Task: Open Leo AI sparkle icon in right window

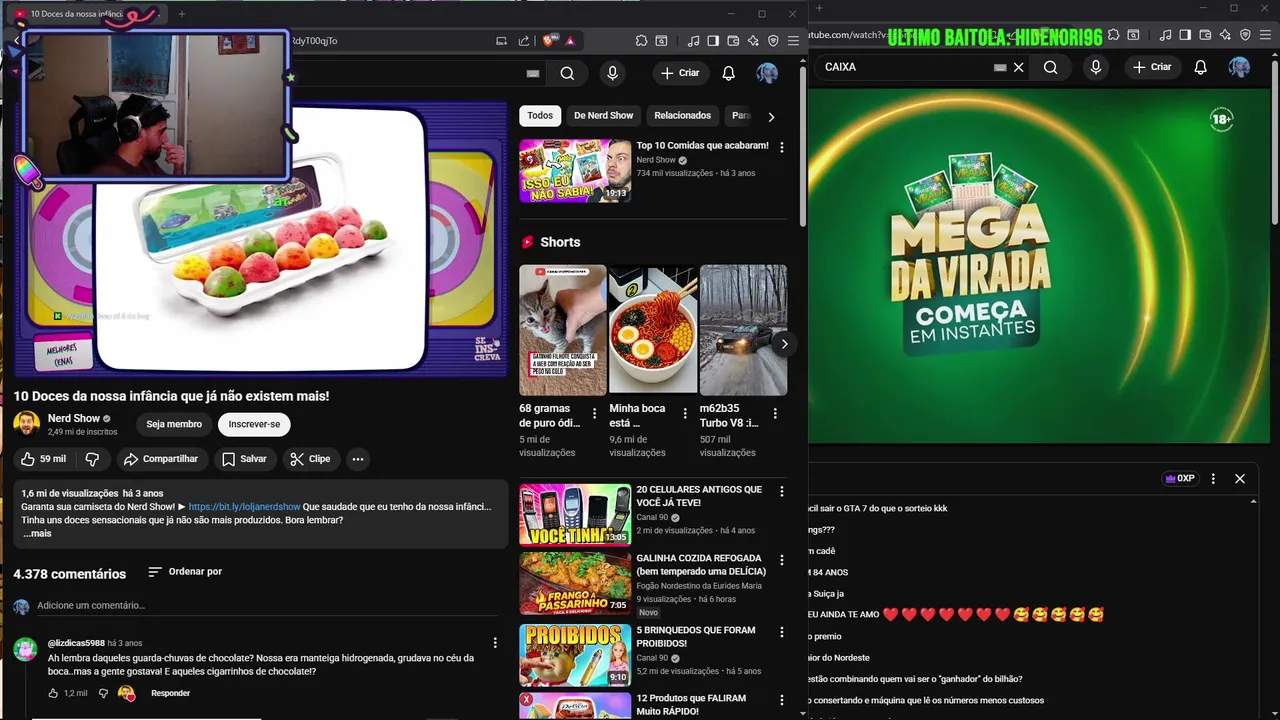Action: 1225,35
